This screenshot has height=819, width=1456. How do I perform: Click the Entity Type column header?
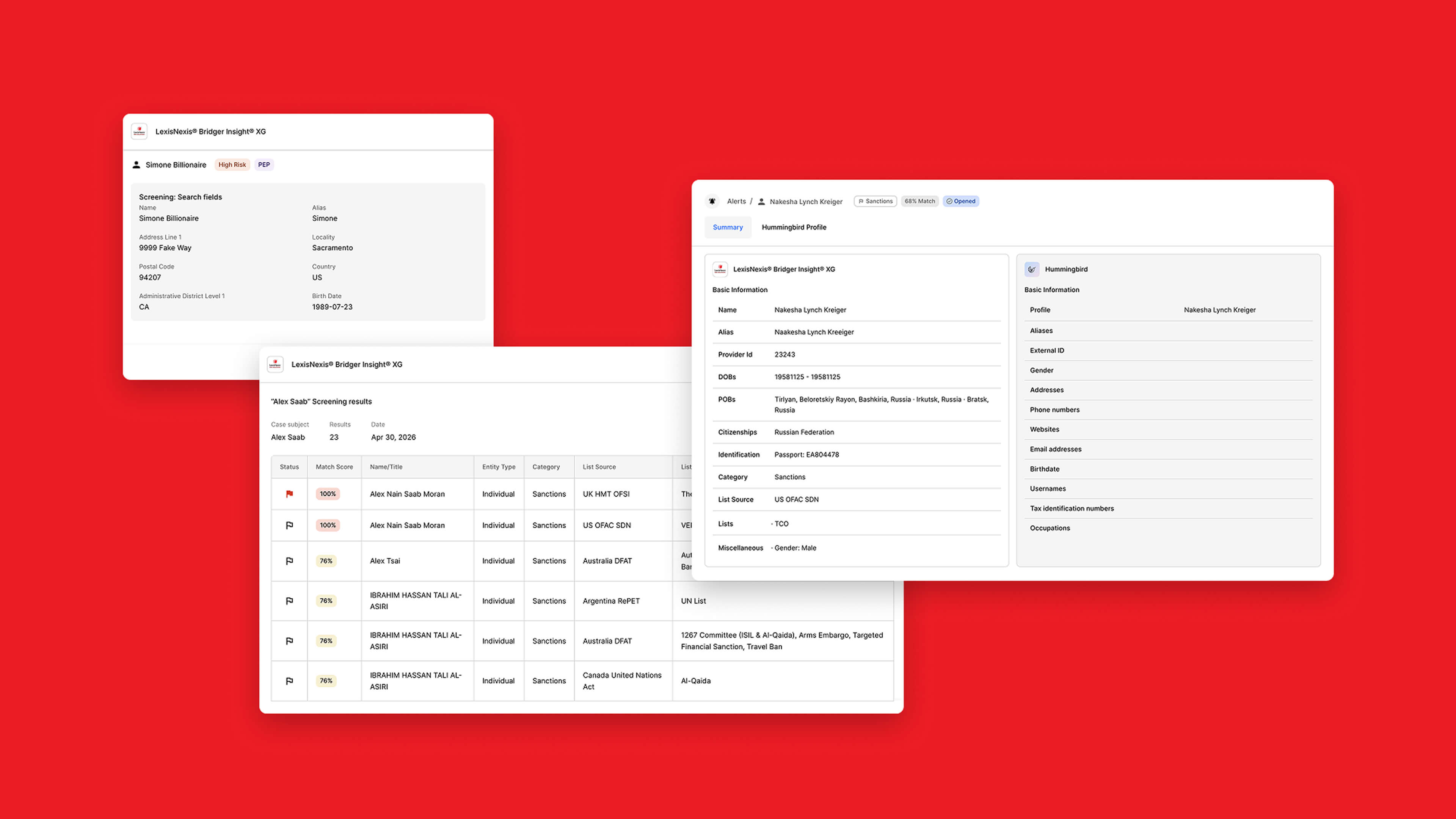click(499, 467)
